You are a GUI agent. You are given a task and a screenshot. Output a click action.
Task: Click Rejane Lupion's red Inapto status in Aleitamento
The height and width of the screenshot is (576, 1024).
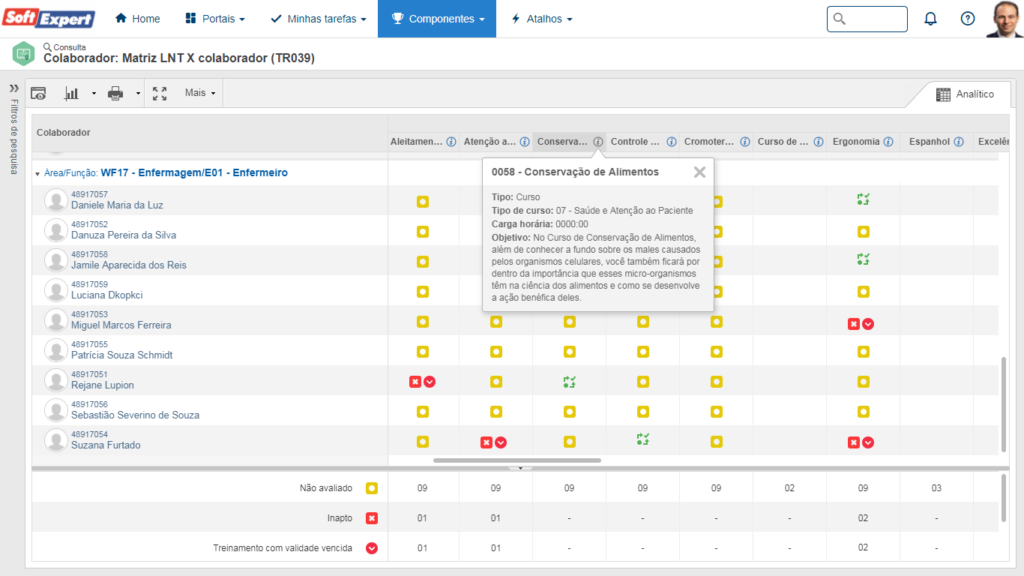(x=415, y=382)
